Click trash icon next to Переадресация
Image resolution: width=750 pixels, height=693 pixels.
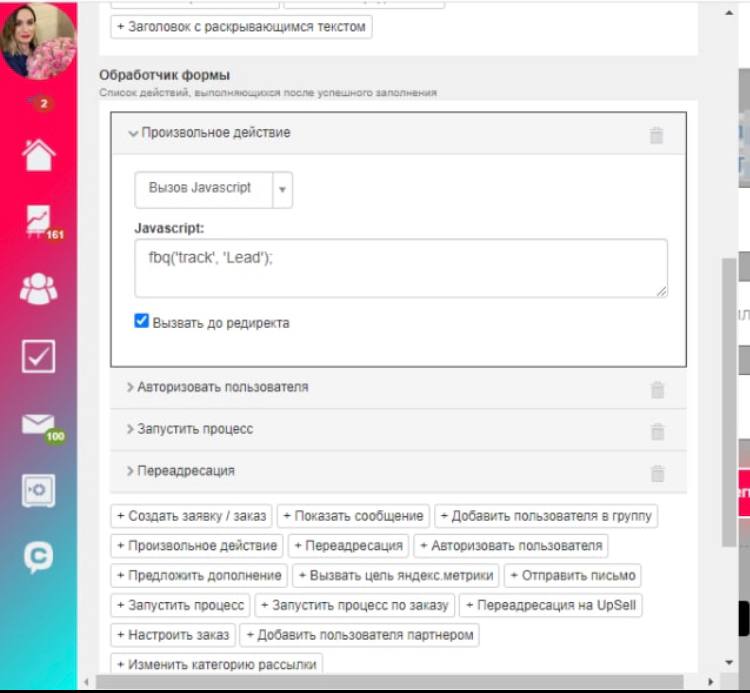657,473
